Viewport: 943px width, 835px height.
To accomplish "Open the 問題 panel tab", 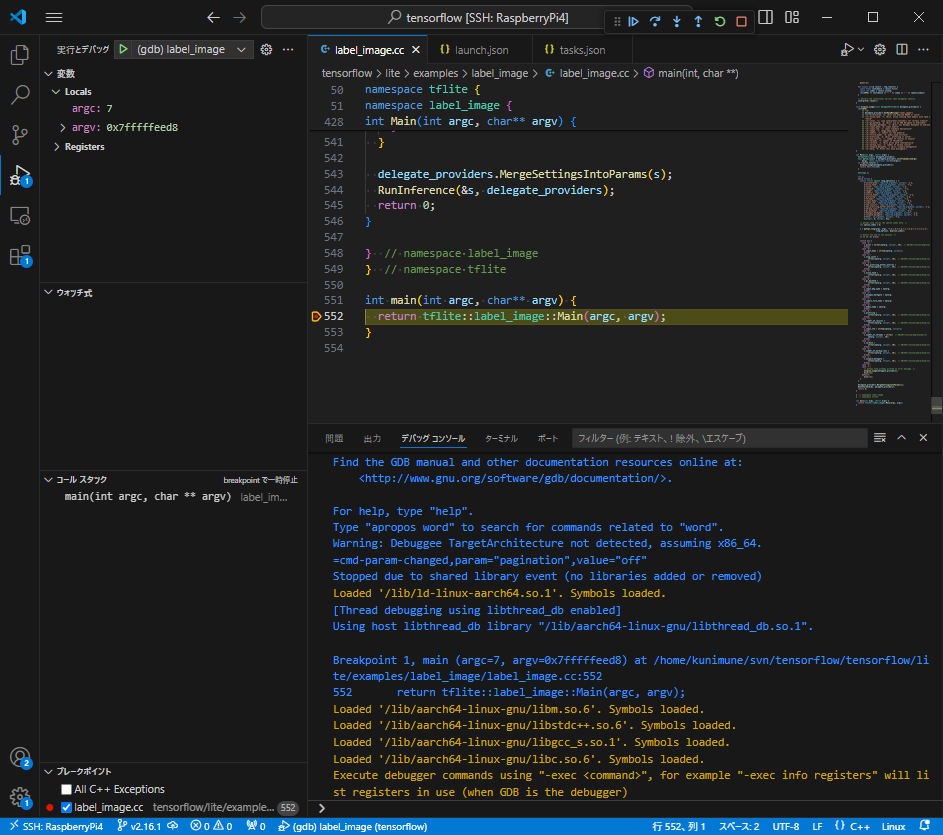I will [334, 439].
